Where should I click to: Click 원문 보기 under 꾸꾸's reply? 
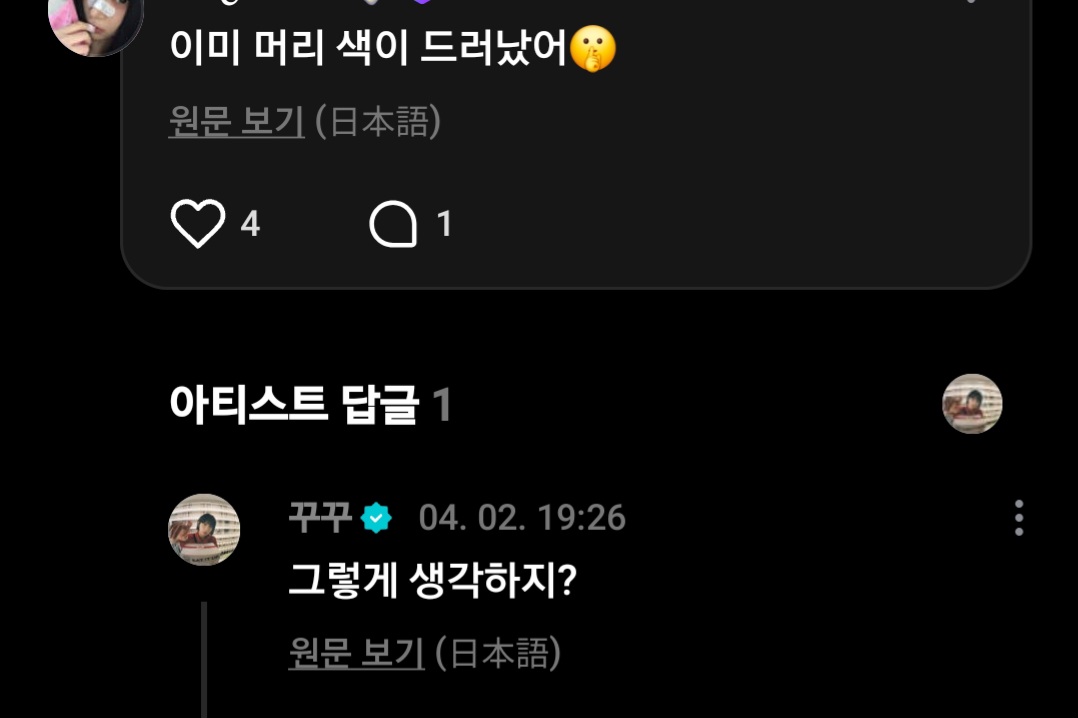356,653
